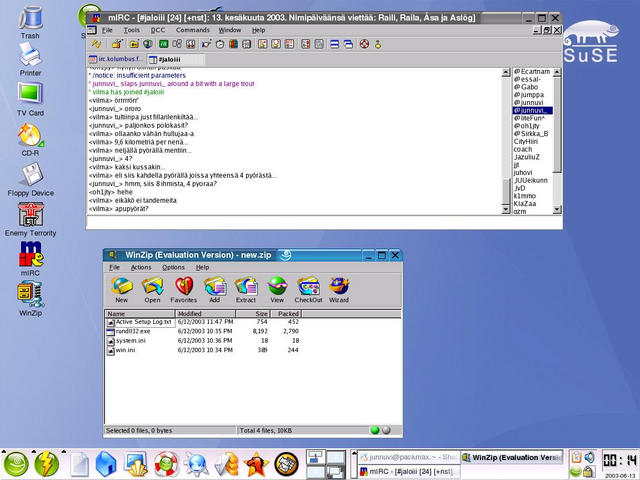640x480 pixels.
Task: Select system.ini in WinZip file list
Action: 127,341
